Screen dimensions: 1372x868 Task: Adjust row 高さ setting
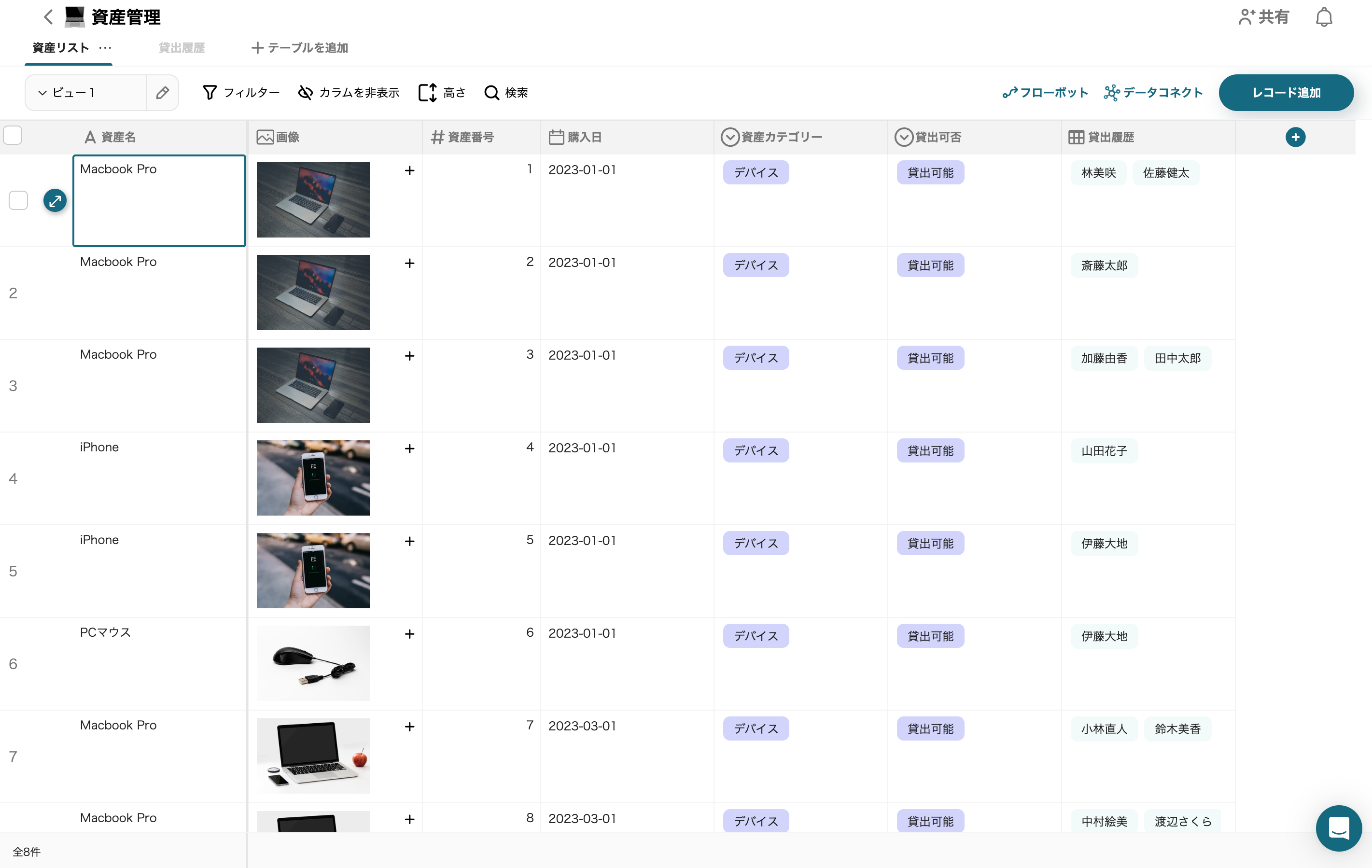point(442,92)
